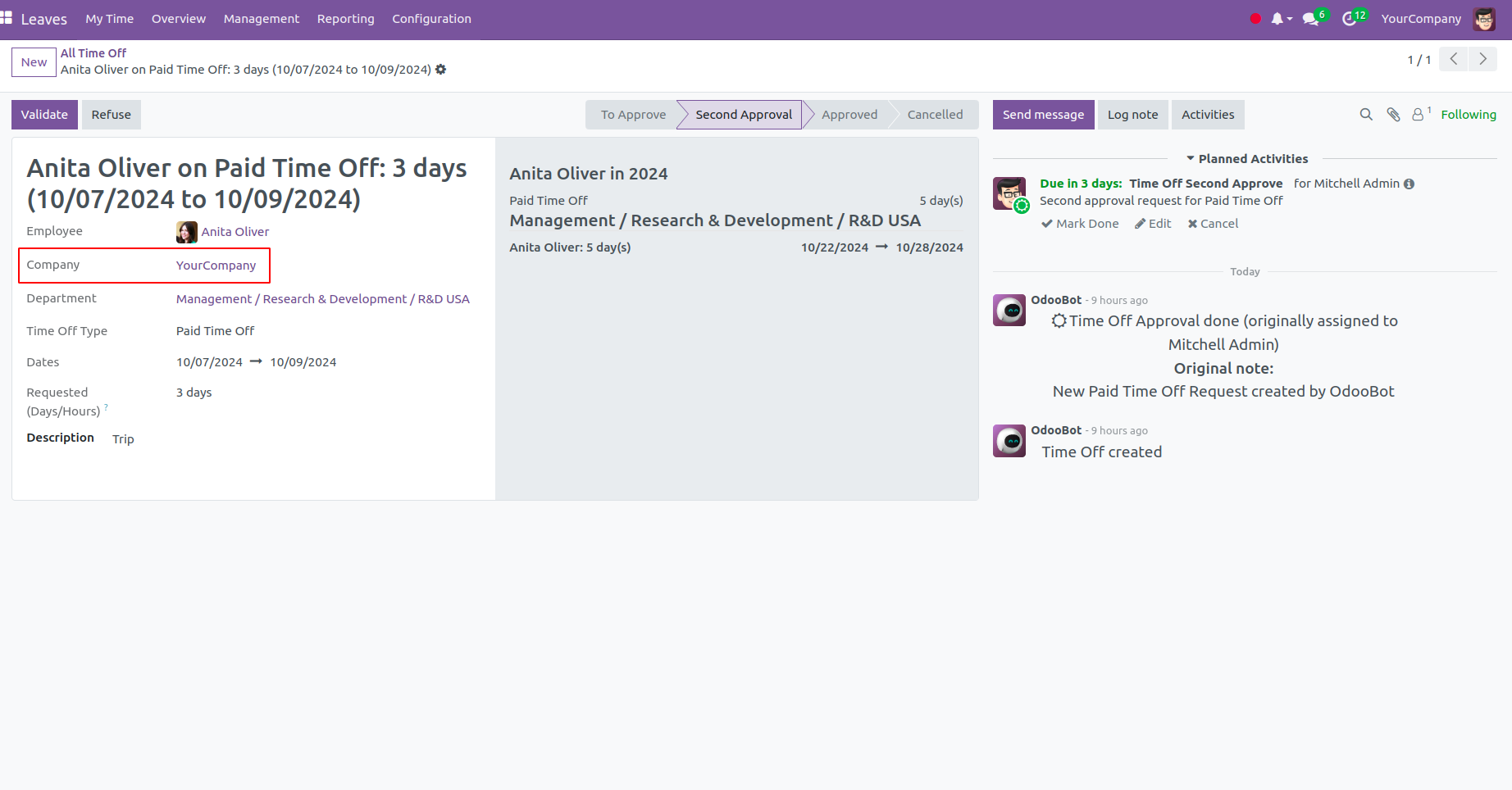Open the chat conversations icon
1512x790 pixels.
point(1311,19)
